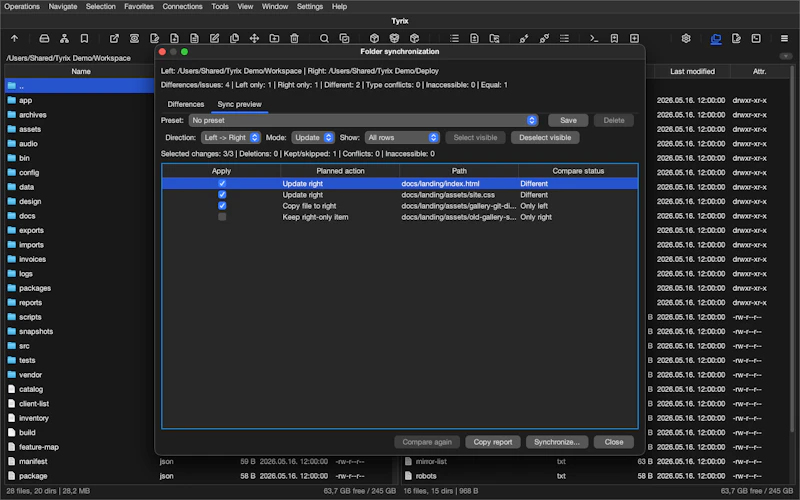
Task: Click the Deselect visible button
Action: [545, 138]
